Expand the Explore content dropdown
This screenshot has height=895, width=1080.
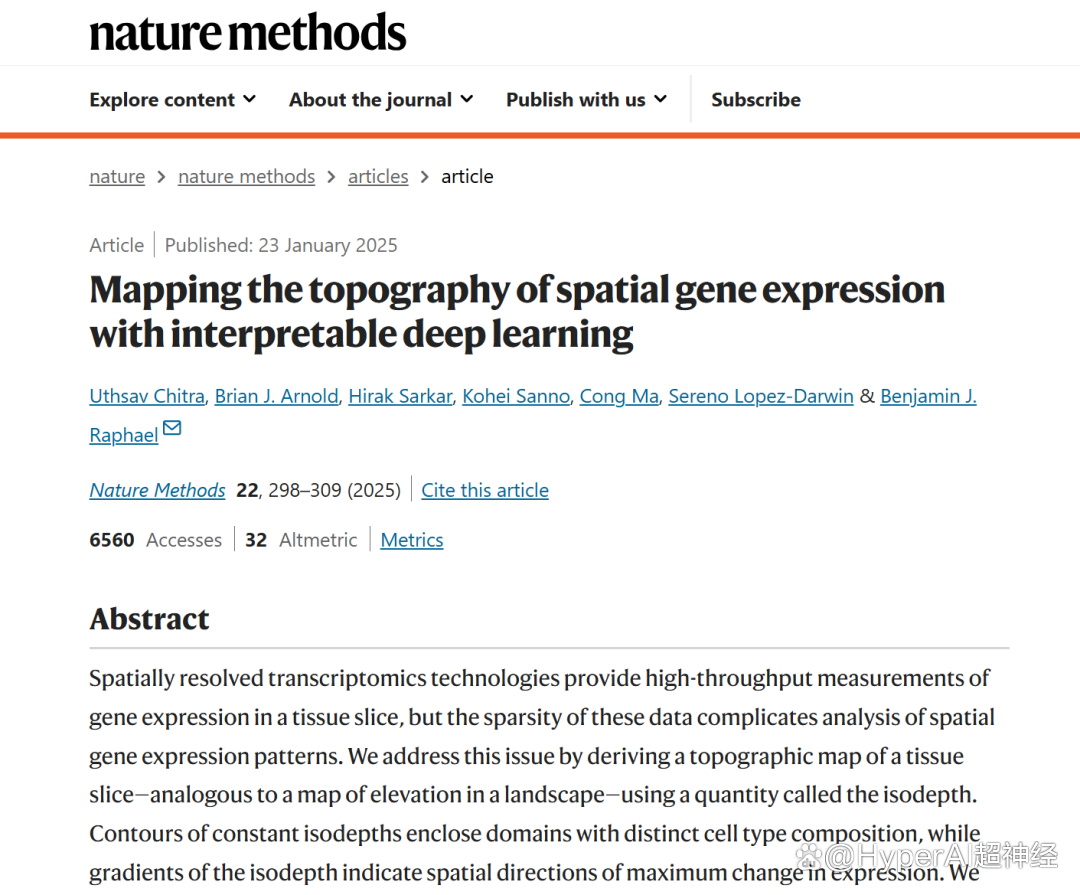tap(173, 100)
